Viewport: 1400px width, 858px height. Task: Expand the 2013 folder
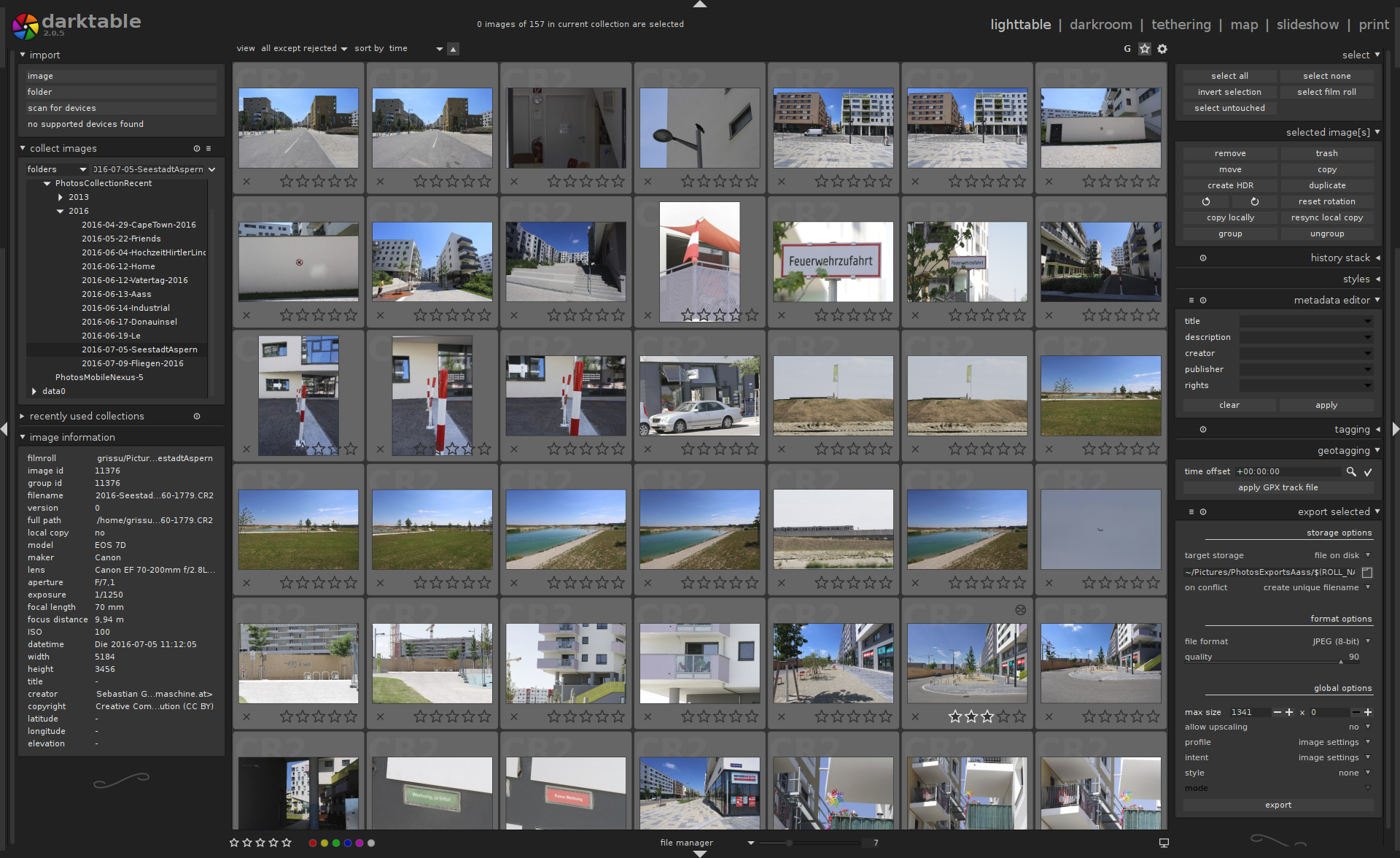(x=61, y=198)
